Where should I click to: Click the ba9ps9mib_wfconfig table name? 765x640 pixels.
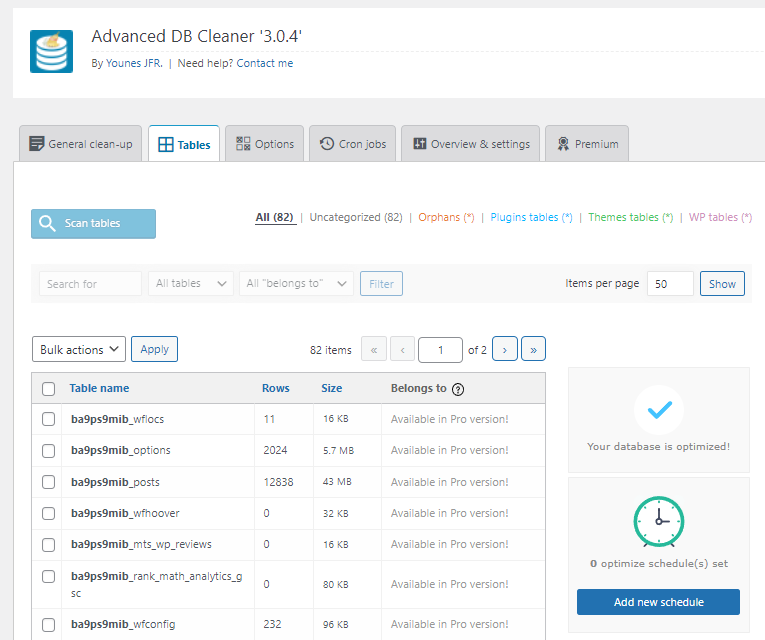pyautogui.click(x=123, y=624)
